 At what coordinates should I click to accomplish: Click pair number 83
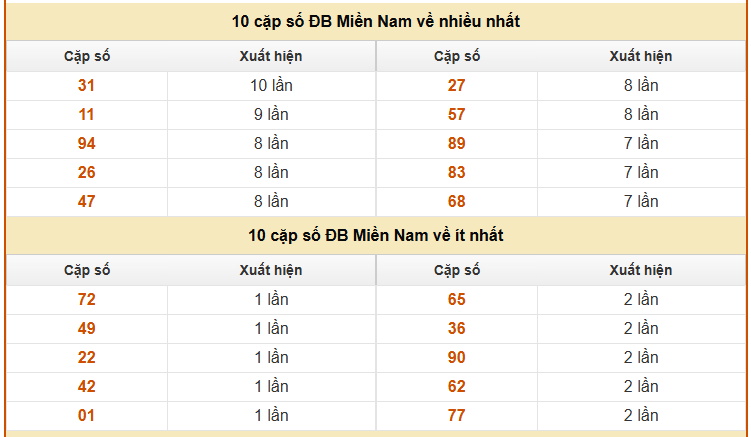[456, 172]
